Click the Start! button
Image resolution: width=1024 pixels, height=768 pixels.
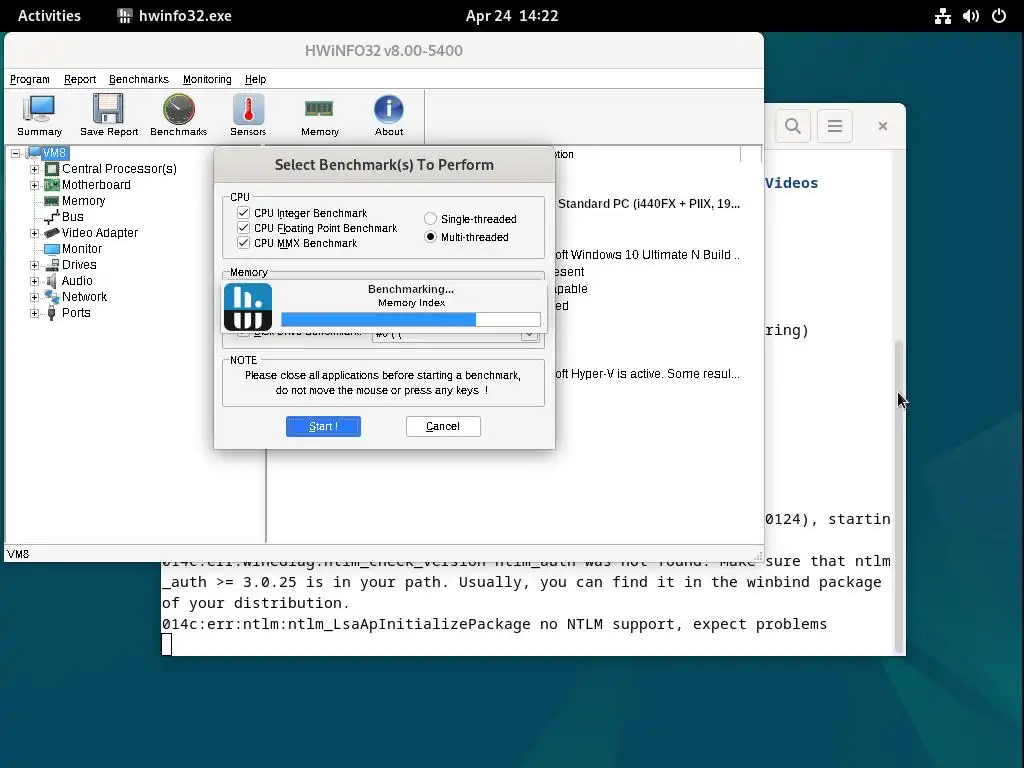[x=323, y=426]
